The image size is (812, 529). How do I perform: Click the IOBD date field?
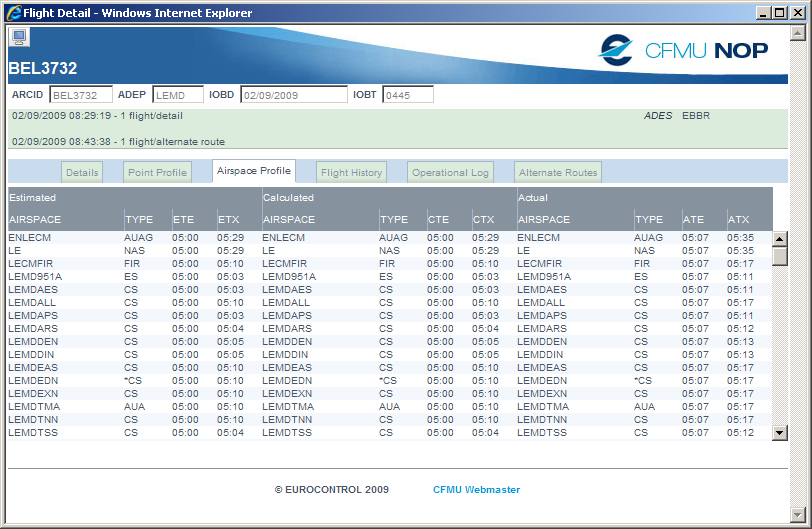(292, 95)
